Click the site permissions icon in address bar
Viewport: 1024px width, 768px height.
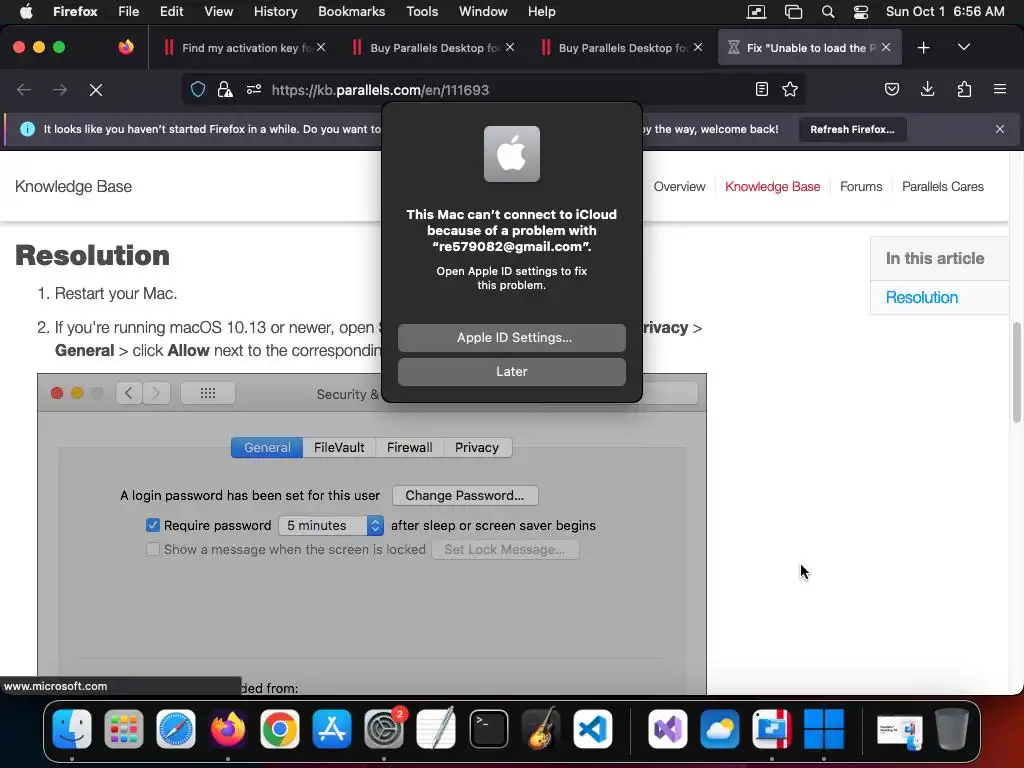254,89
